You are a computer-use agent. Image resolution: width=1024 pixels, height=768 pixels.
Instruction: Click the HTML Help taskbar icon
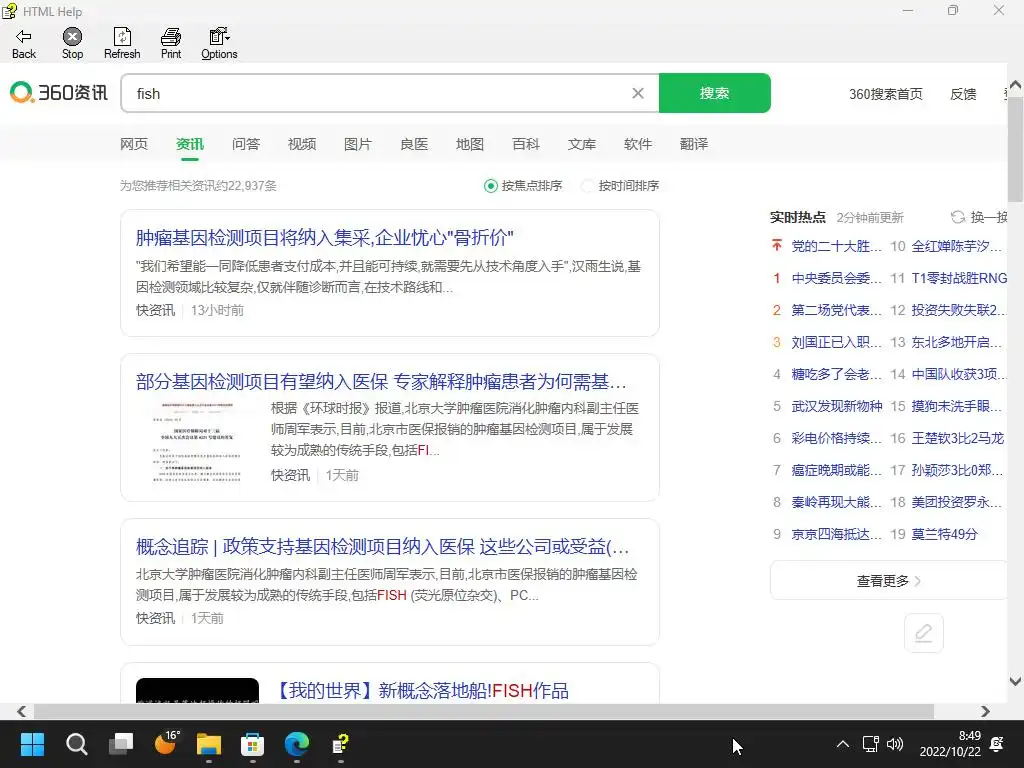coord(340,744)
